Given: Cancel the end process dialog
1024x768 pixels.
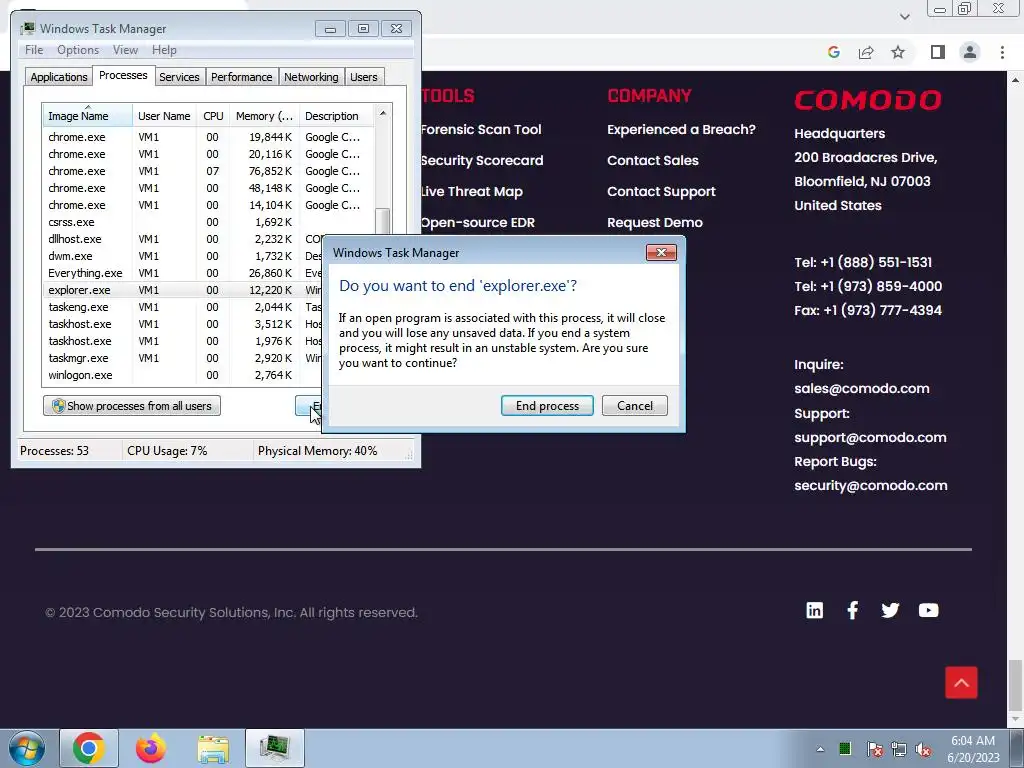Looking at the screenshot, I should coord(635,406).
